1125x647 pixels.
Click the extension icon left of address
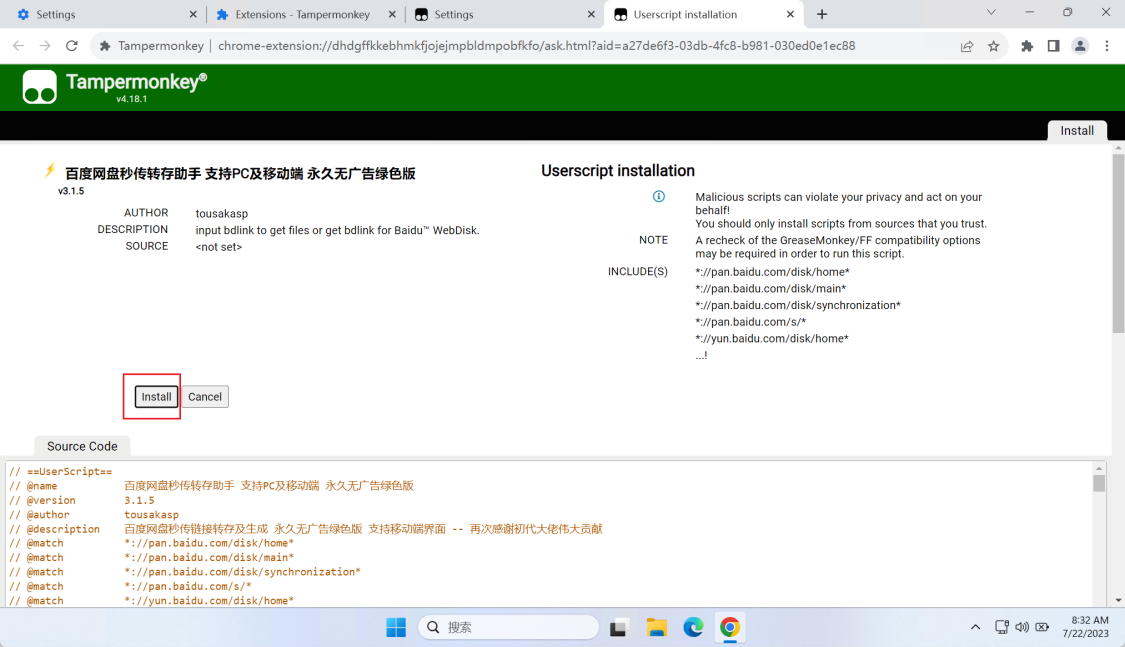pos(105,46)
